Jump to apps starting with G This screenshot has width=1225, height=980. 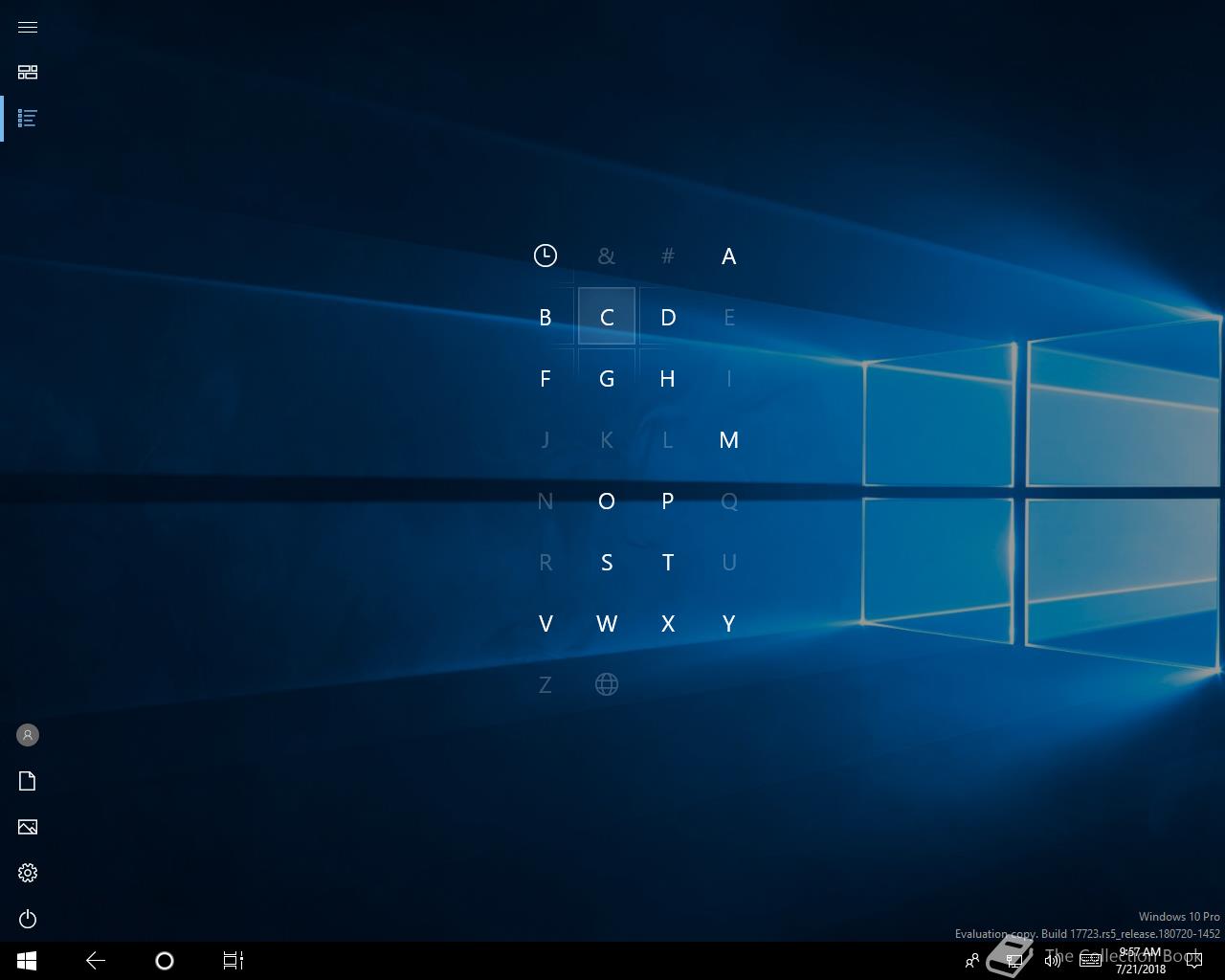[607, 378]
